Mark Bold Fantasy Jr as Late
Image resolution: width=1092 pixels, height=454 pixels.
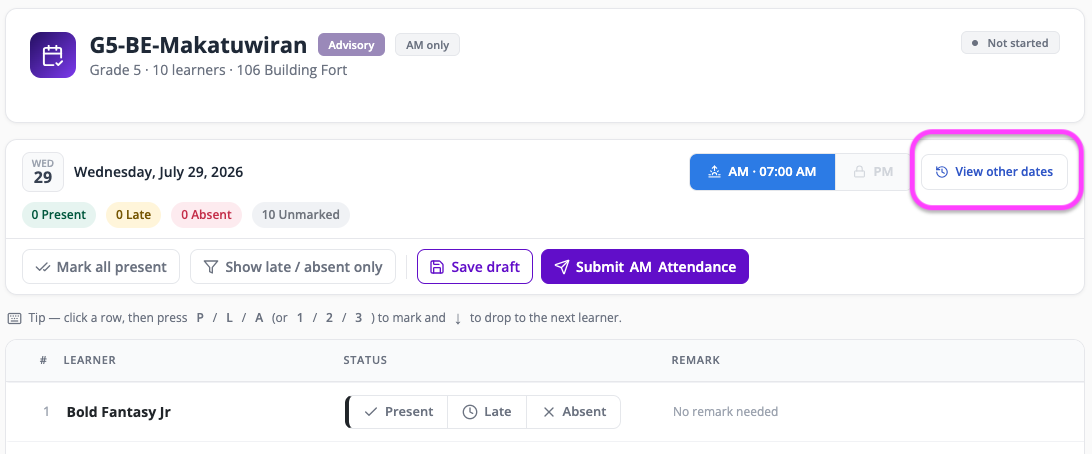[x=487, y=412]
